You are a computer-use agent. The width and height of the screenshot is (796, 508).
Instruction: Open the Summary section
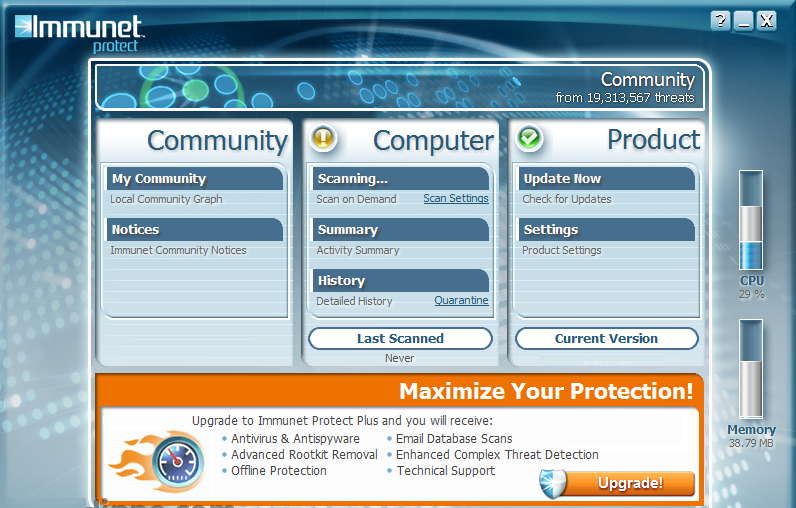click(x=401, y=229)
